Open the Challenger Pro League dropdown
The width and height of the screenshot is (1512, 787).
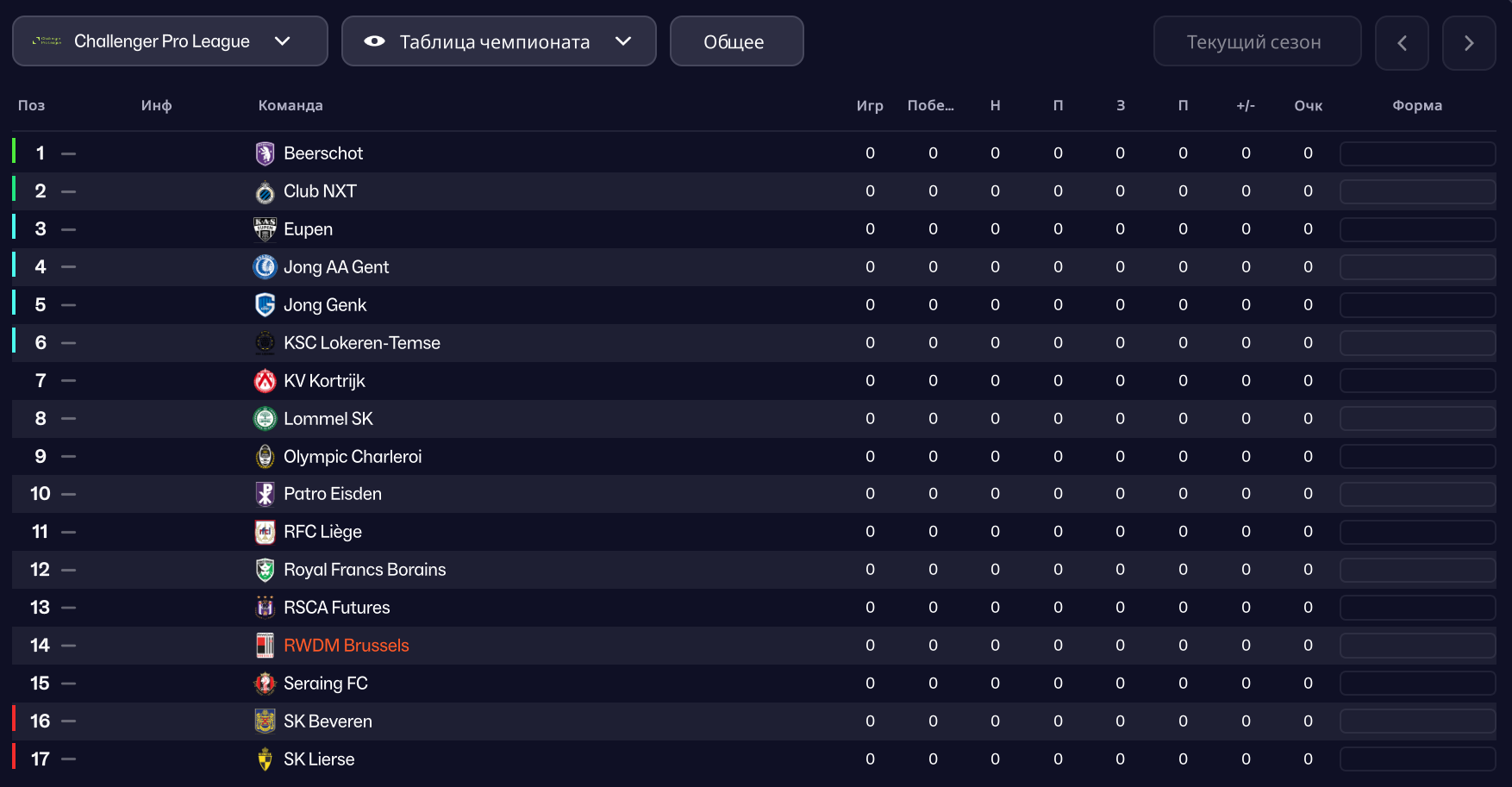[170, 41]
